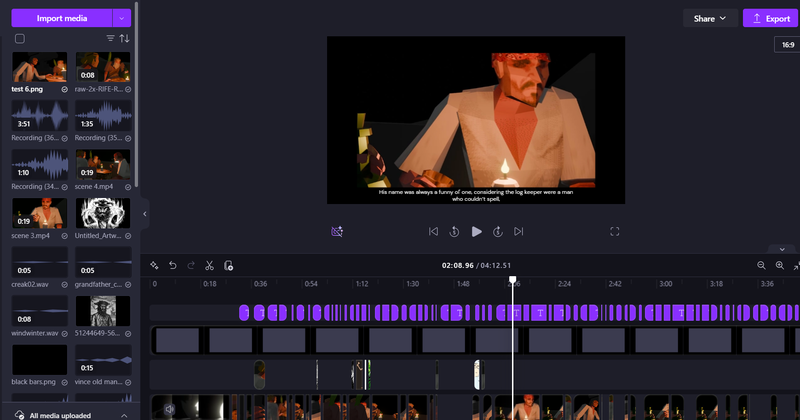Screen dimensions: 800x420
Task: Click the All media uploaded cloud icon
Action: point(19,415)
